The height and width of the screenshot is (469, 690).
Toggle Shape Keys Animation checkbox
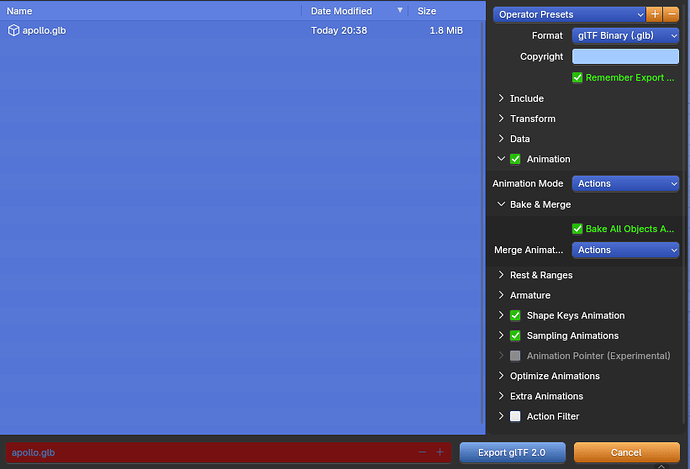516,316
